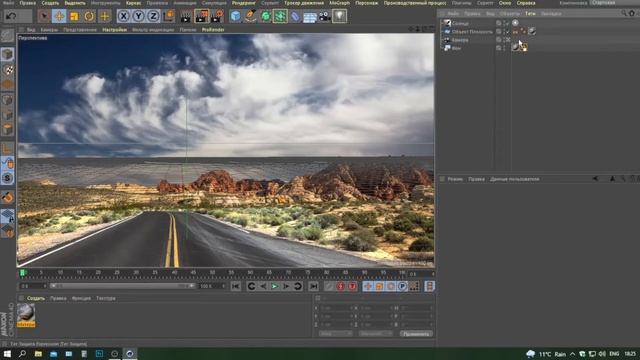Viewport: 640px width, 360px height.
Task: Toggle Z axis lock
Action: pos(153,16)
